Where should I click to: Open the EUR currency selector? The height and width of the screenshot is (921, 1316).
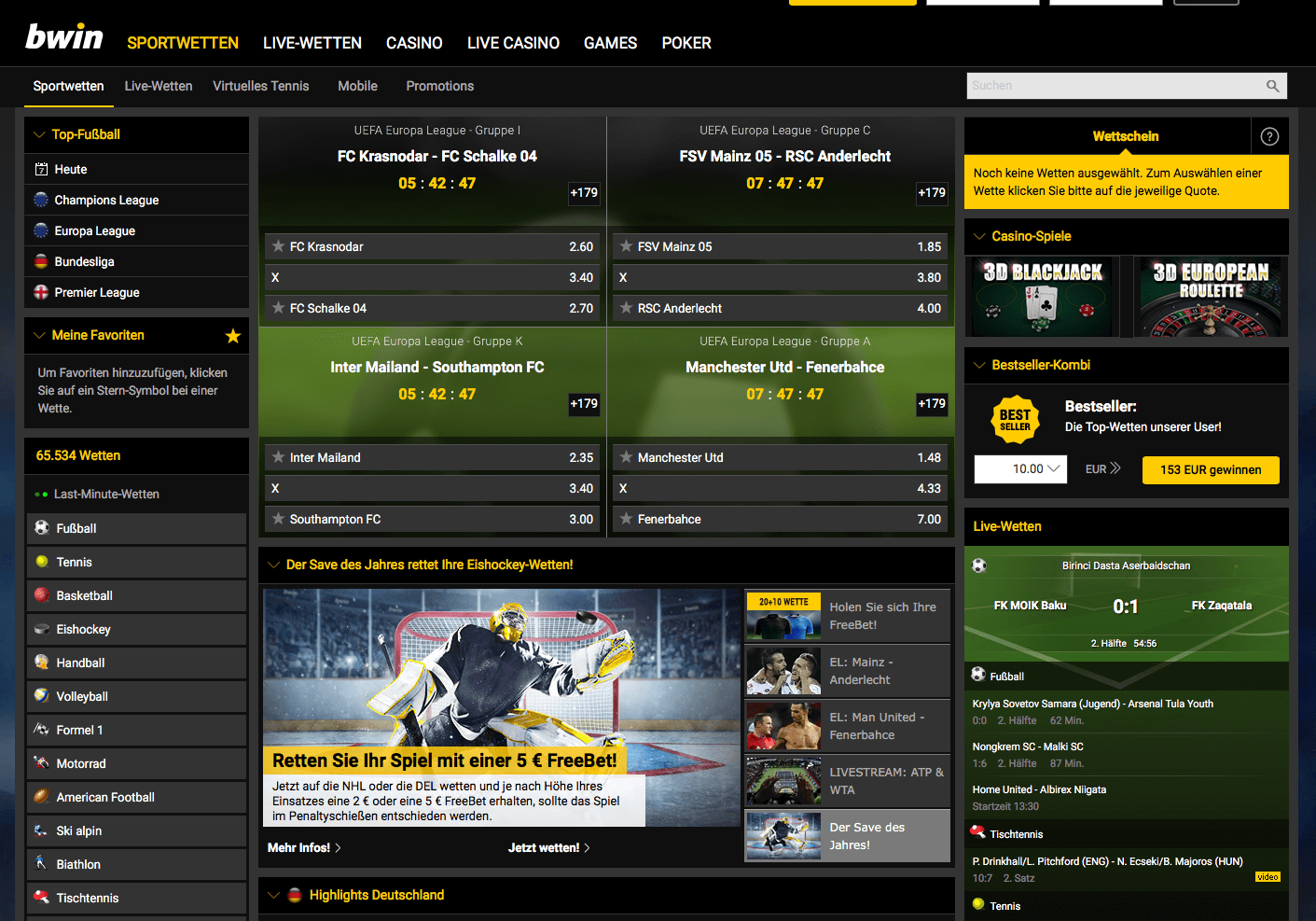(1103, 469)
